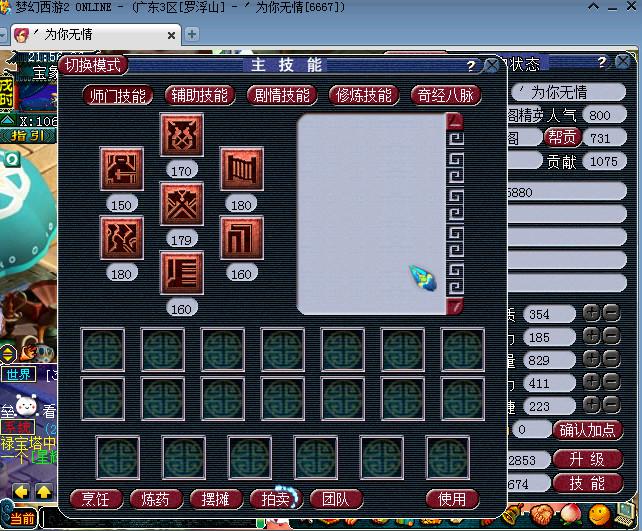This screenshot has width=642, height=531.
Task: Click the yellow left arrow in chat panel
Action: 20,491
